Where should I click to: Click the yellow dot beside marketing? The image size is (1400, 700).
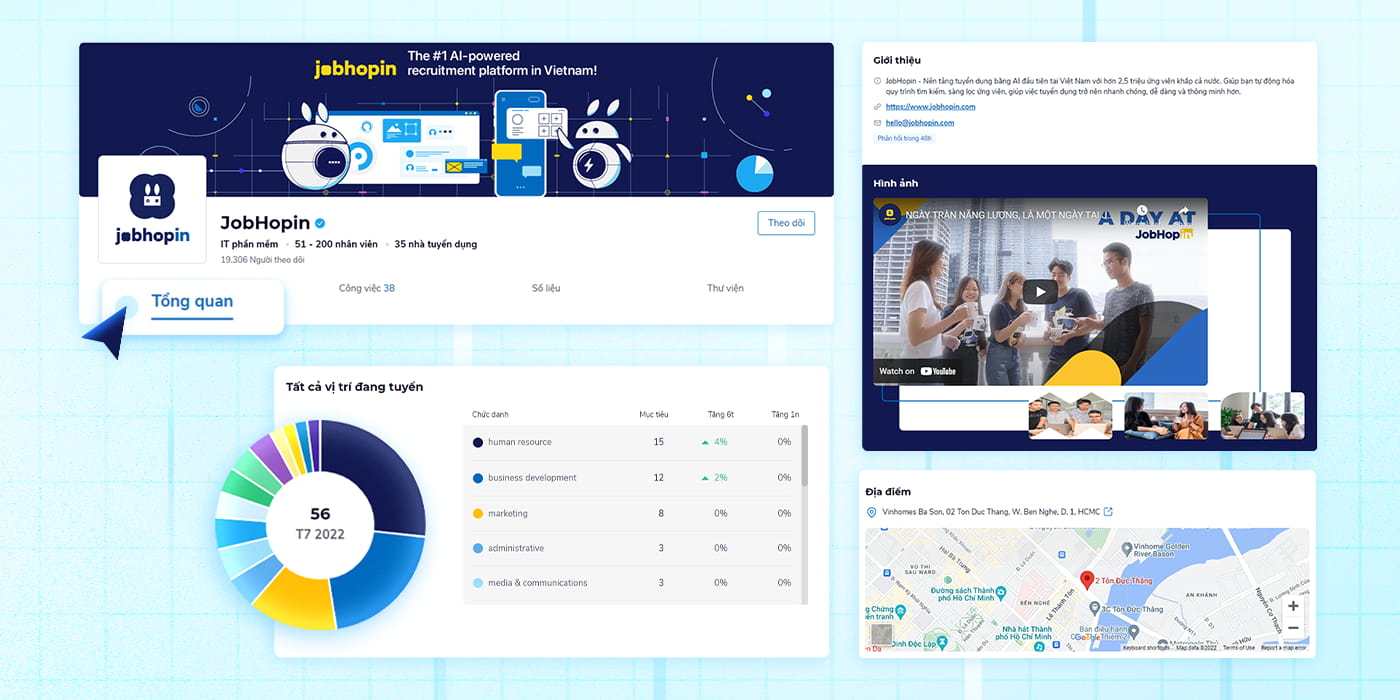[x=478, y=513]
